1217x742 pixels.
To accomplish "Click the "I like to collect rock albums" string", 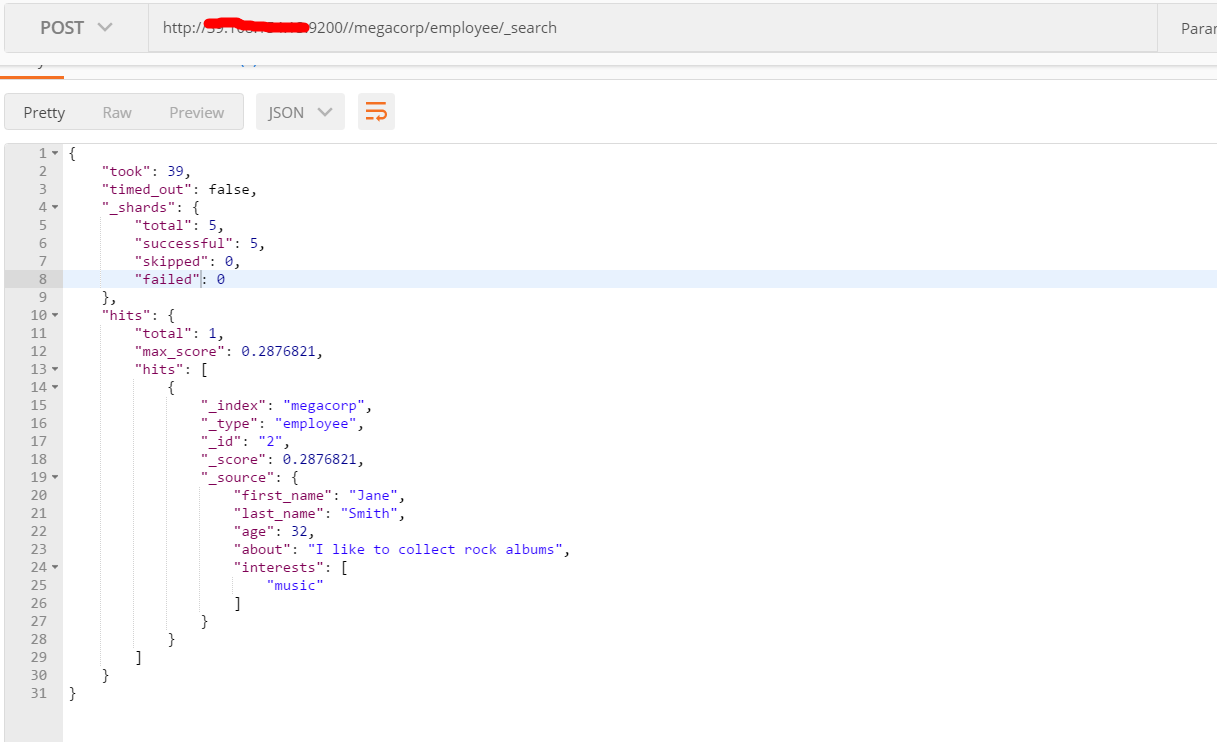I will pos(438,549).
